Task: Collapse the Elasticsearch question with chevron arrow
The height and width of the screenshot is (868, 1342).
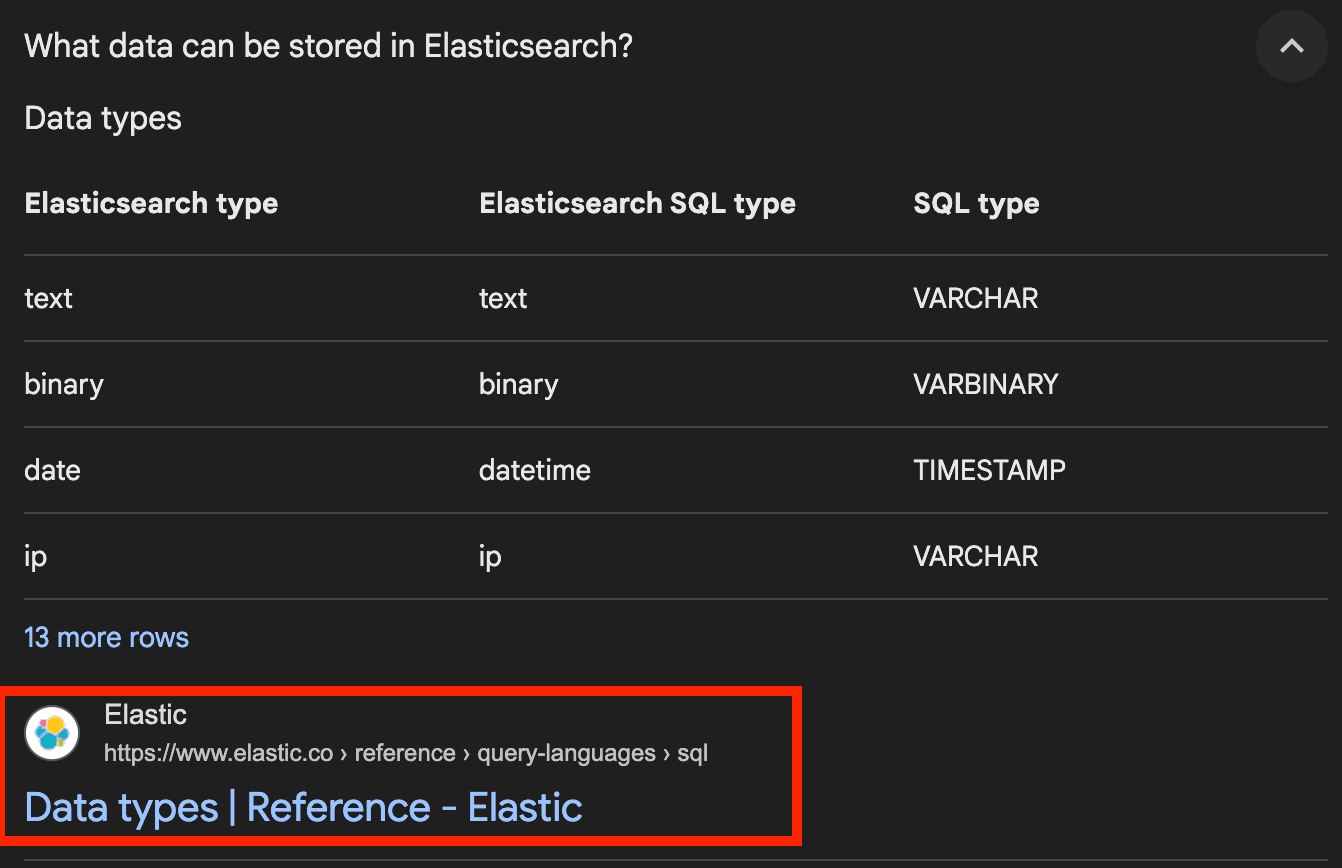Action: 1291,46
